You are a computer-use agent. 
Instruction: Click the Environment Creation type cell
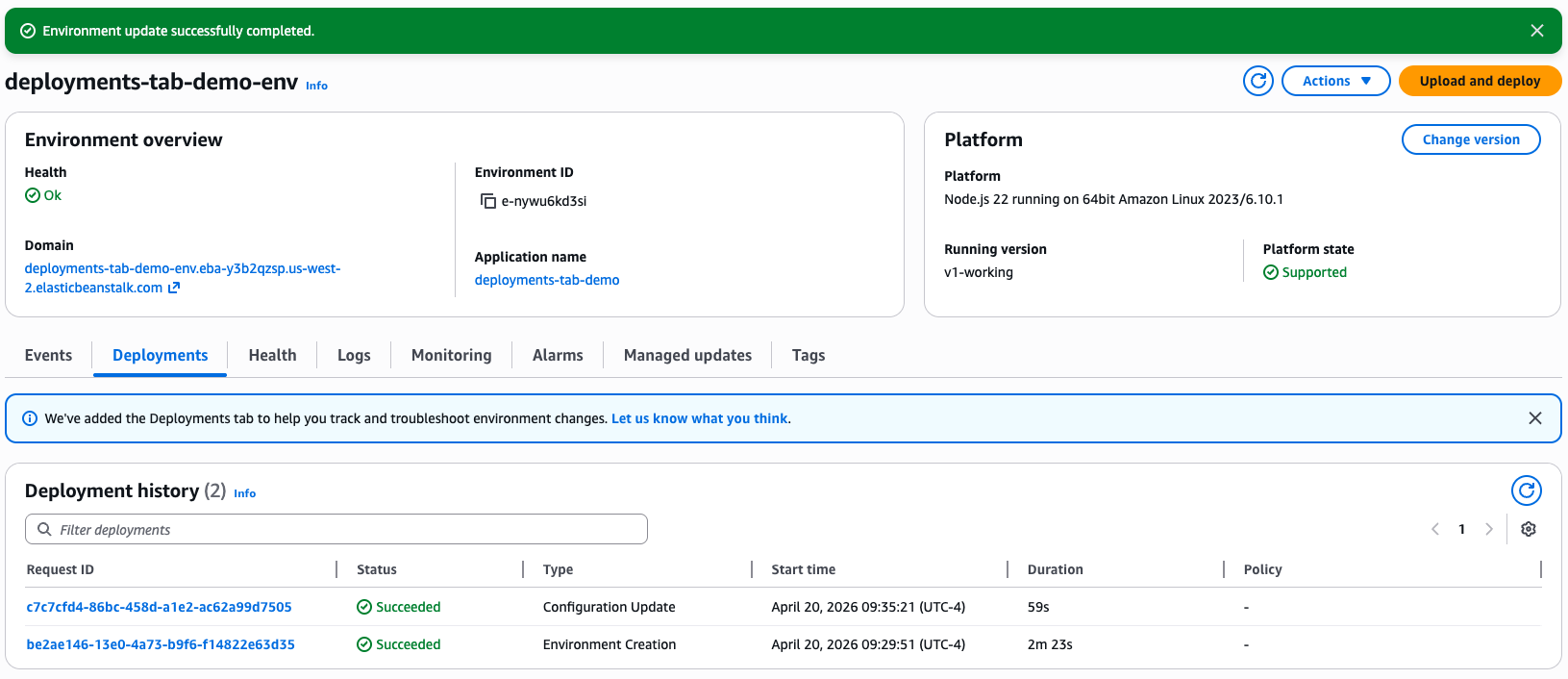610,644
